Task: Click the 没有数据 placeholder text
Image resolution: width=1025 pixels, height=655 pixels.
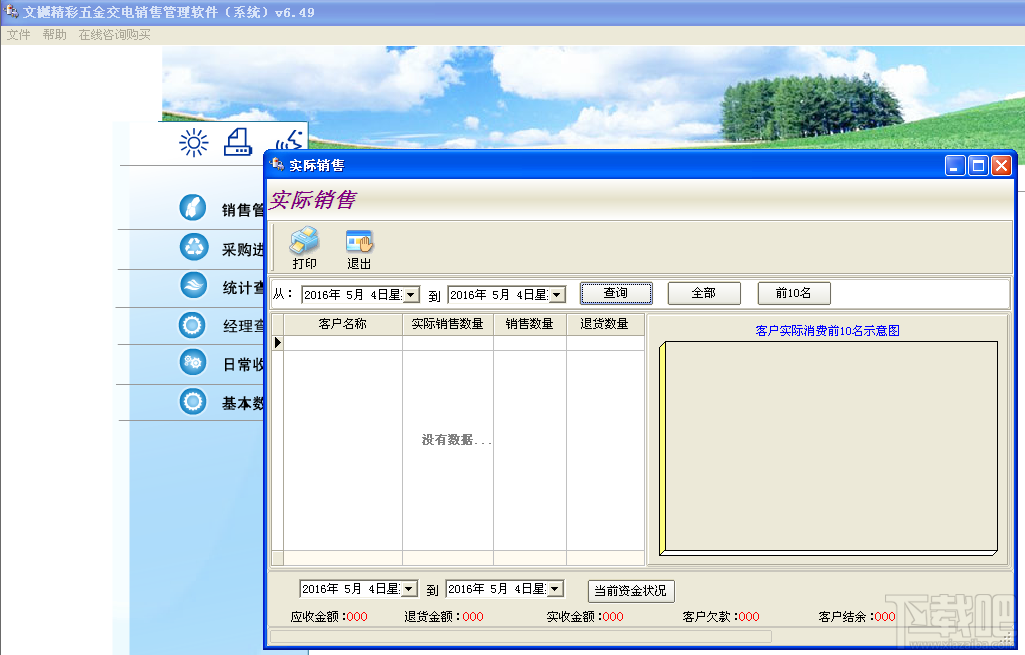Action: pyautogui.click(x=456, y=440)
